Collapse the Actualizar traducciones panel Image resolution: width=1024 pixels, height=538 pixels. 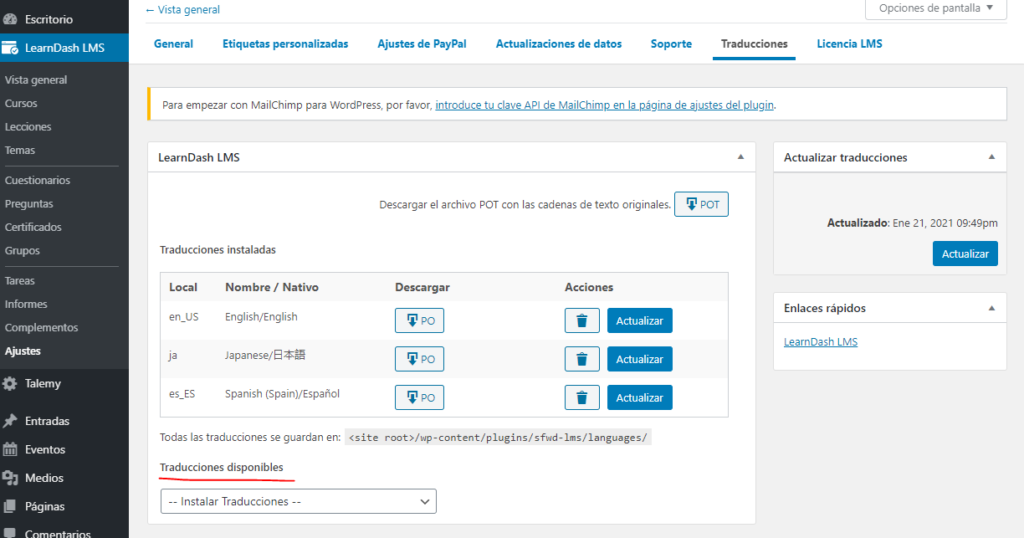point(991,157)
